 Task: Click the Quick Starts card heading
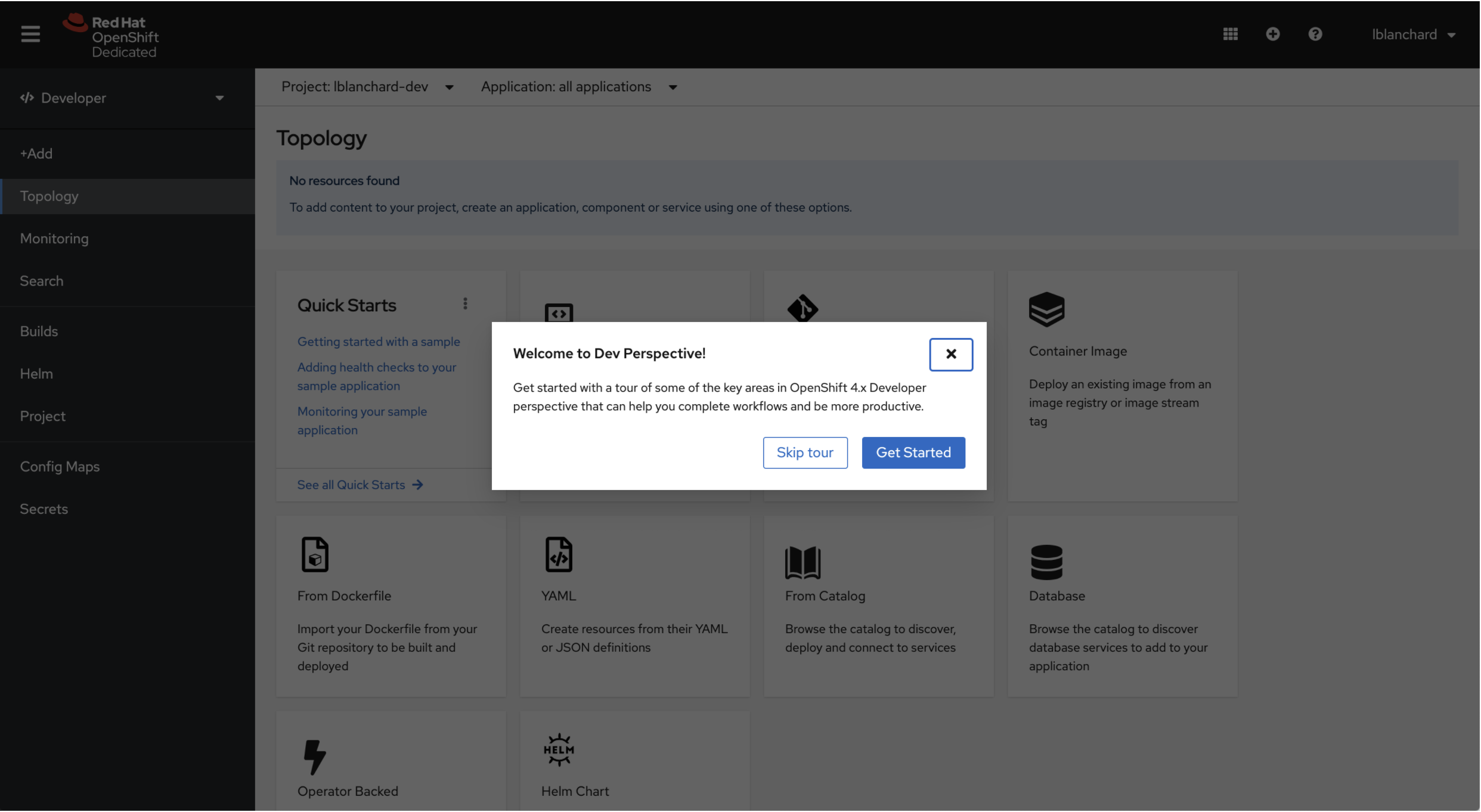346,305
